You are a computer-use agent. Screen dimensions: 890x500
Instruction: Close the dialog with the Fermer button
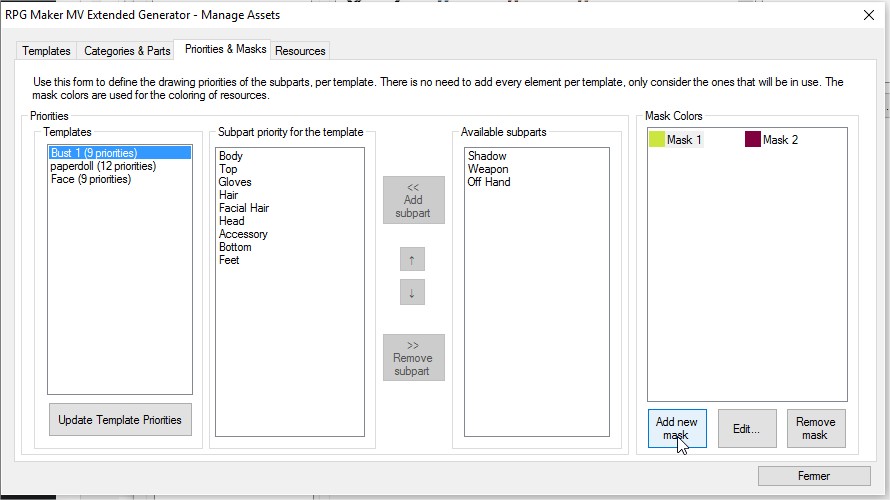[x=814, y=476]
